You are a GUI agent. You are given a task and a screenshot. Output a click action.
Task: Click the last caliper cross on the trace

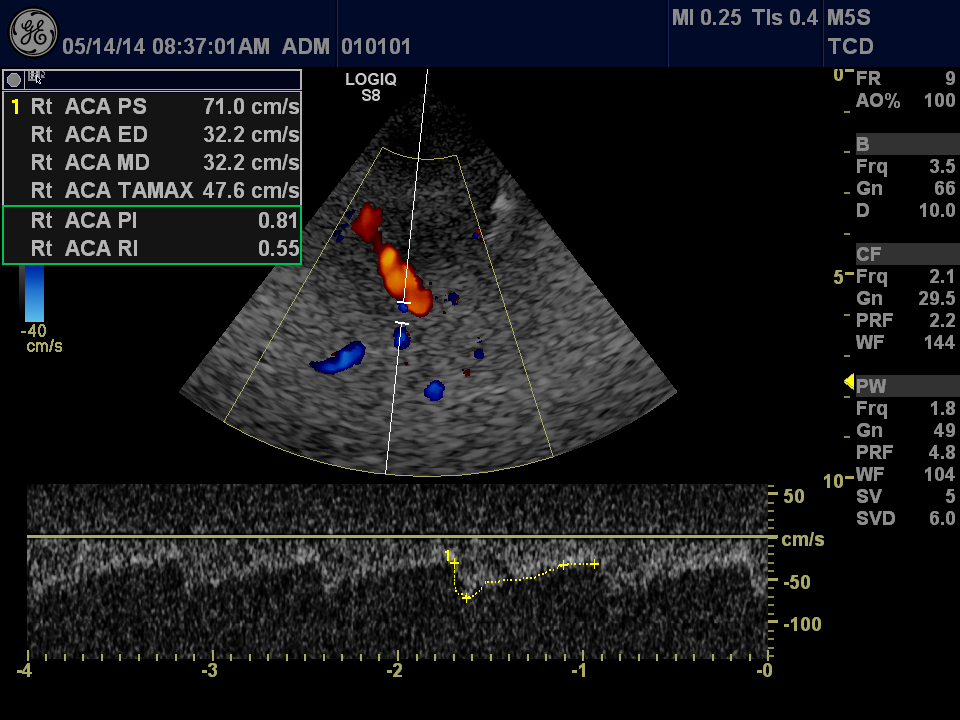[594, 564]
